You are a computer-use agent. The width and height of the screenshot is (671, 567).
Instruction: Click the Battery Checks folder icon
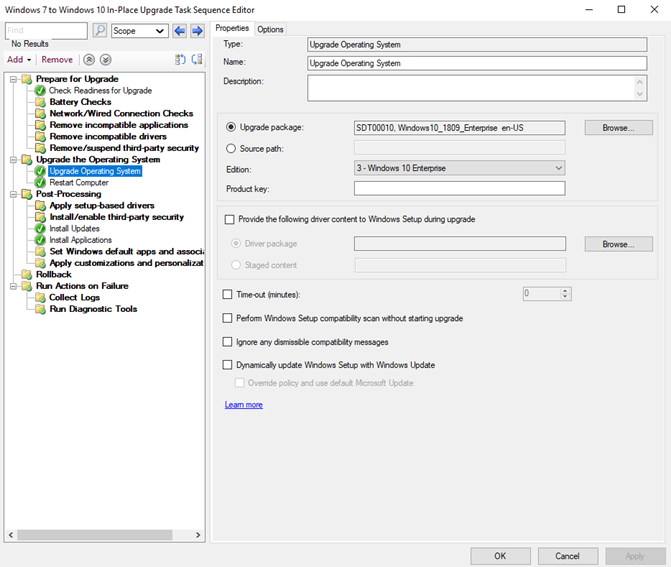(40, 102)
